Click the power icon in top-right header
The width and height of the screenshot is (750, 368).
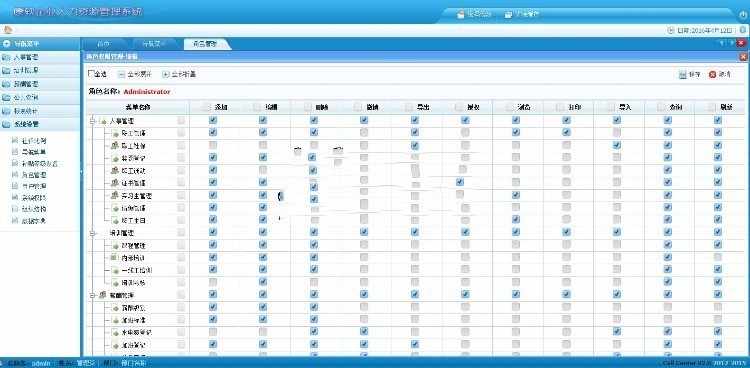pyautogui.click(x=743, y=14)
